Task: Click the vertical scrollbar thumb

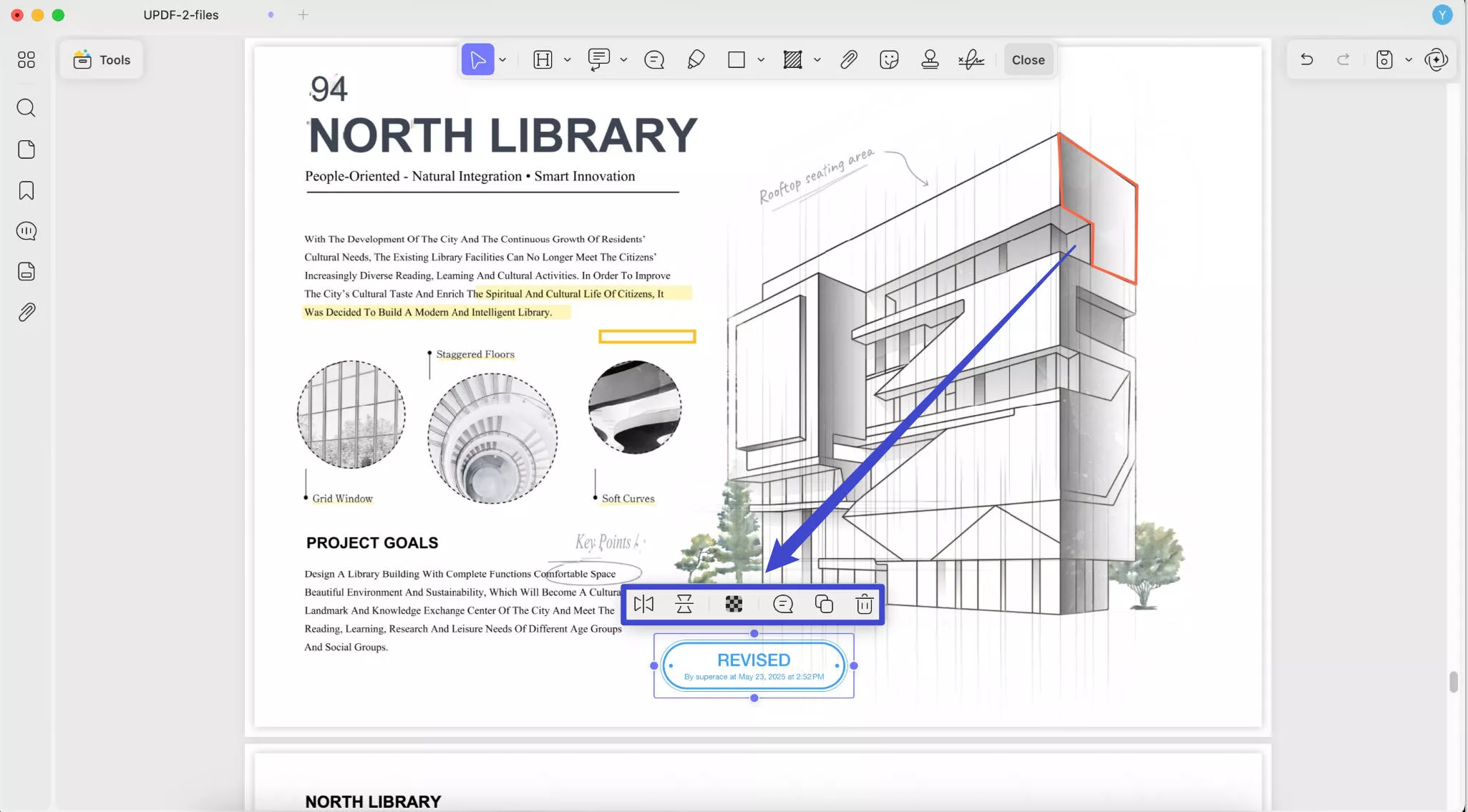Action: (1453, 682)
